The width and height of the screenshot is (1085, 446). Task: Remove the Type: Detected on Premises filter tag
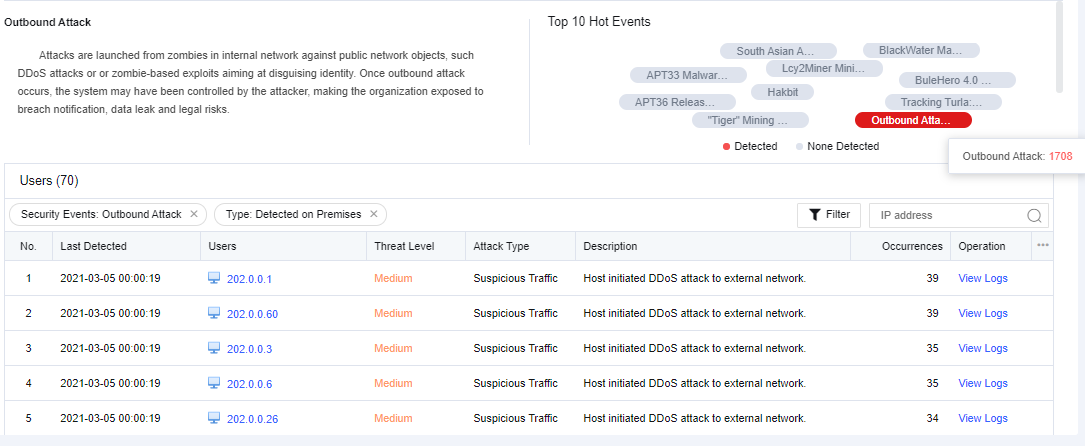tap(374, 214)
